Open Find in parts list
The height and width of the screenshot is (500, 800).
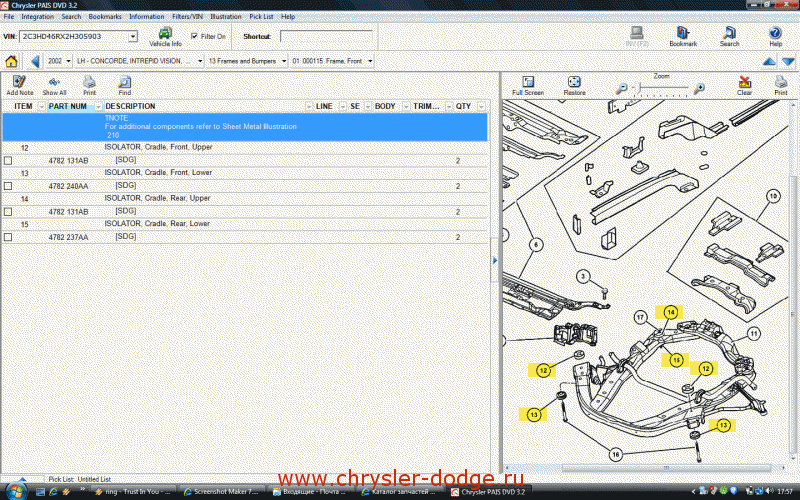click(x=124, y=85)
